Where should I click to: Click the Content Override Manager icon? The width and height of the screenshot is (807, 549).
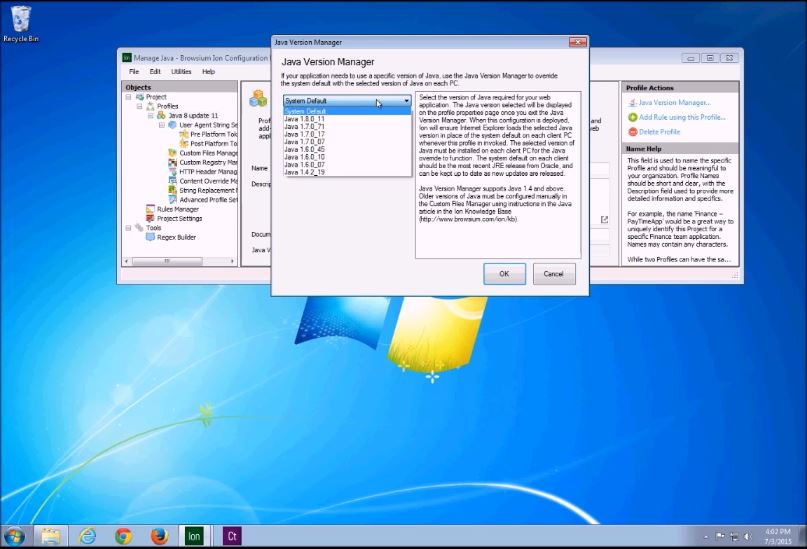[172, 181]
